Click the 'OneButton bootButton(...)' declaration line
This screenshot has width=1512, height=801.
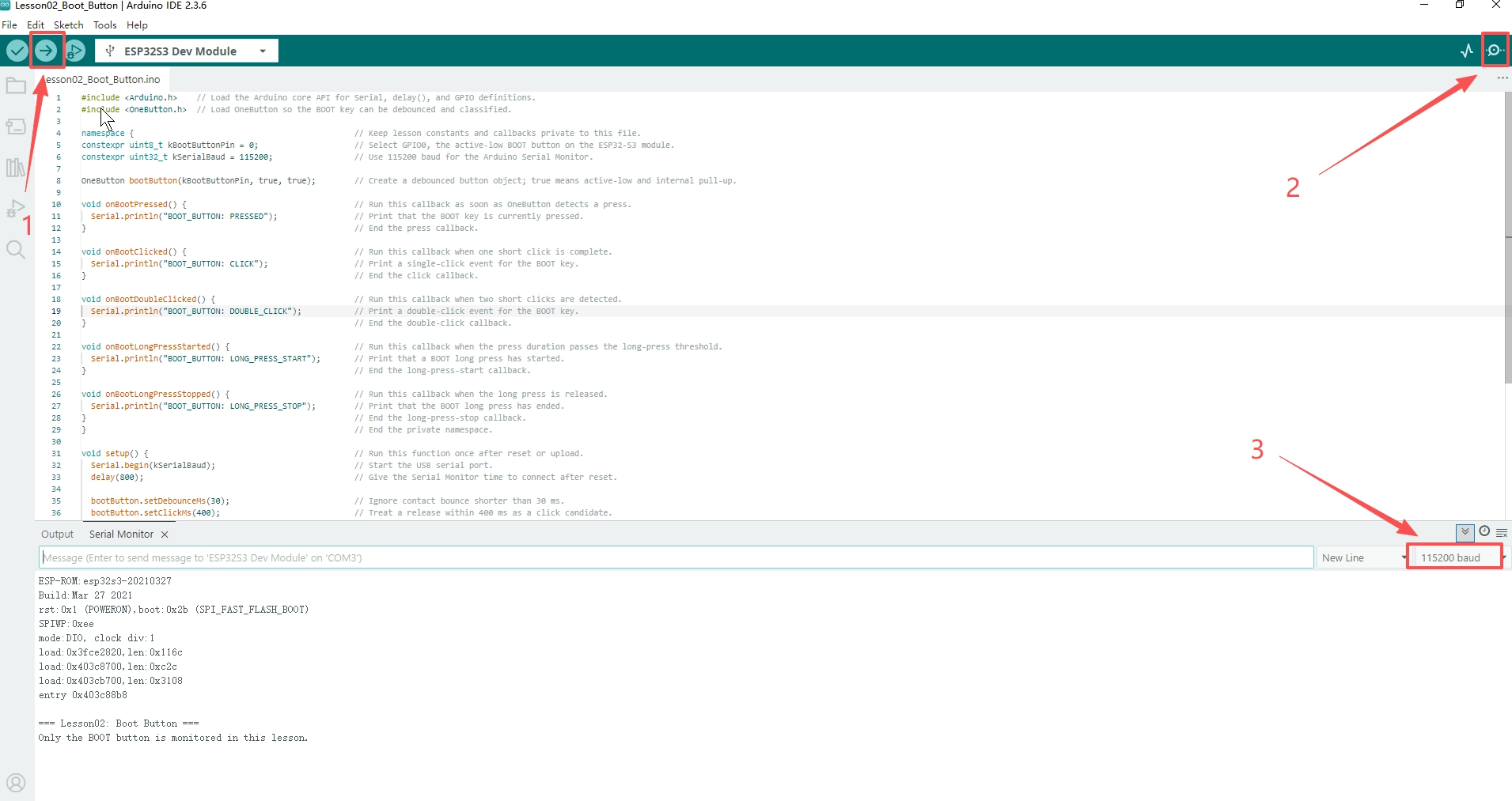(198, 181)
